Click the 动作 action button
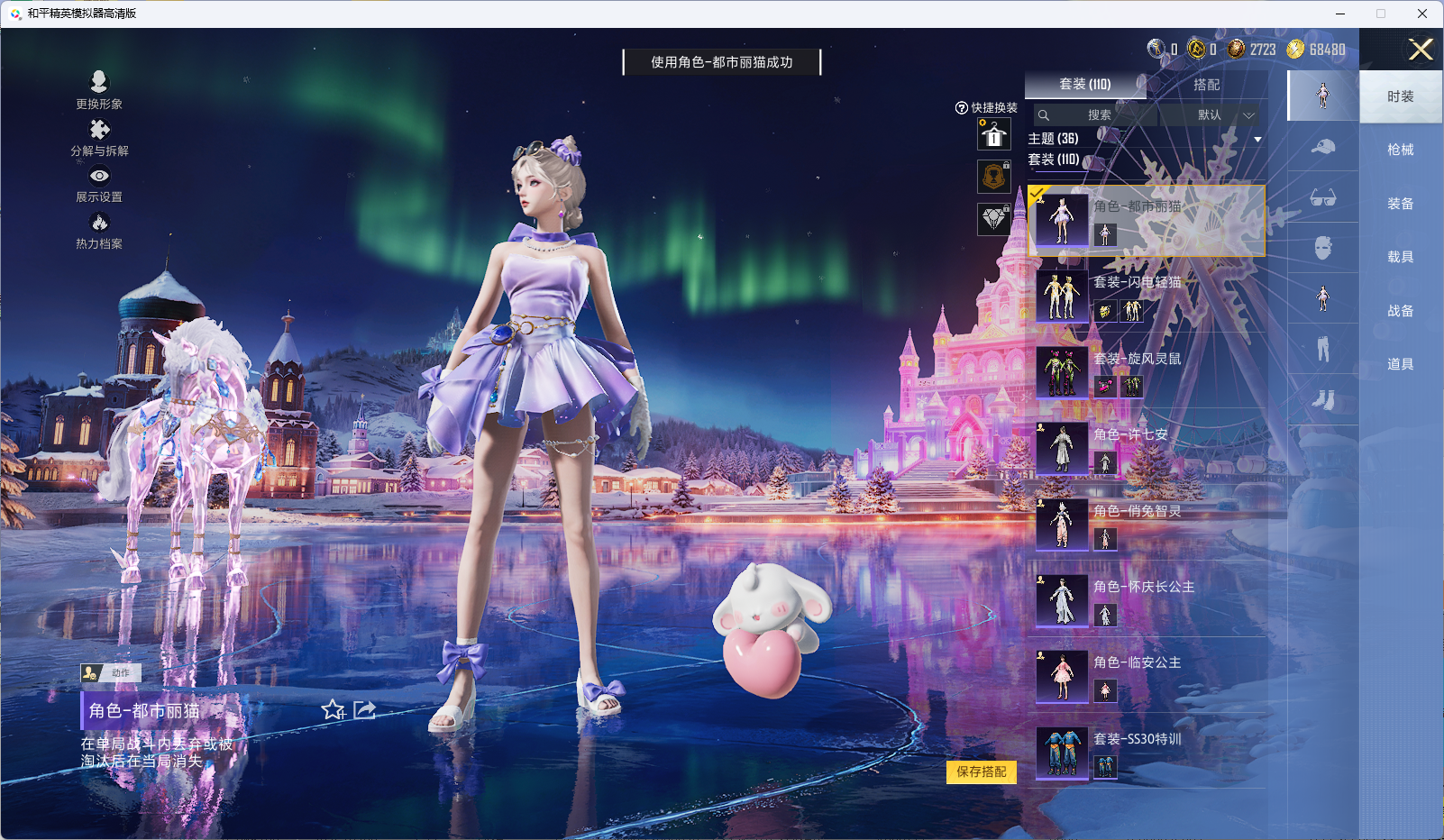Image resolution: width=1444 pixels, height=840 pixels. tap(111, 672)
